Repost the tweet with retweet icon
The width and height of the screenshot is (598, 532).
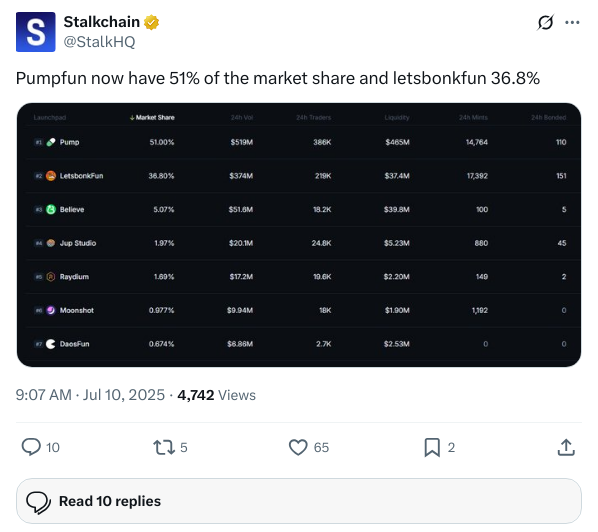(x=164, y=448)
